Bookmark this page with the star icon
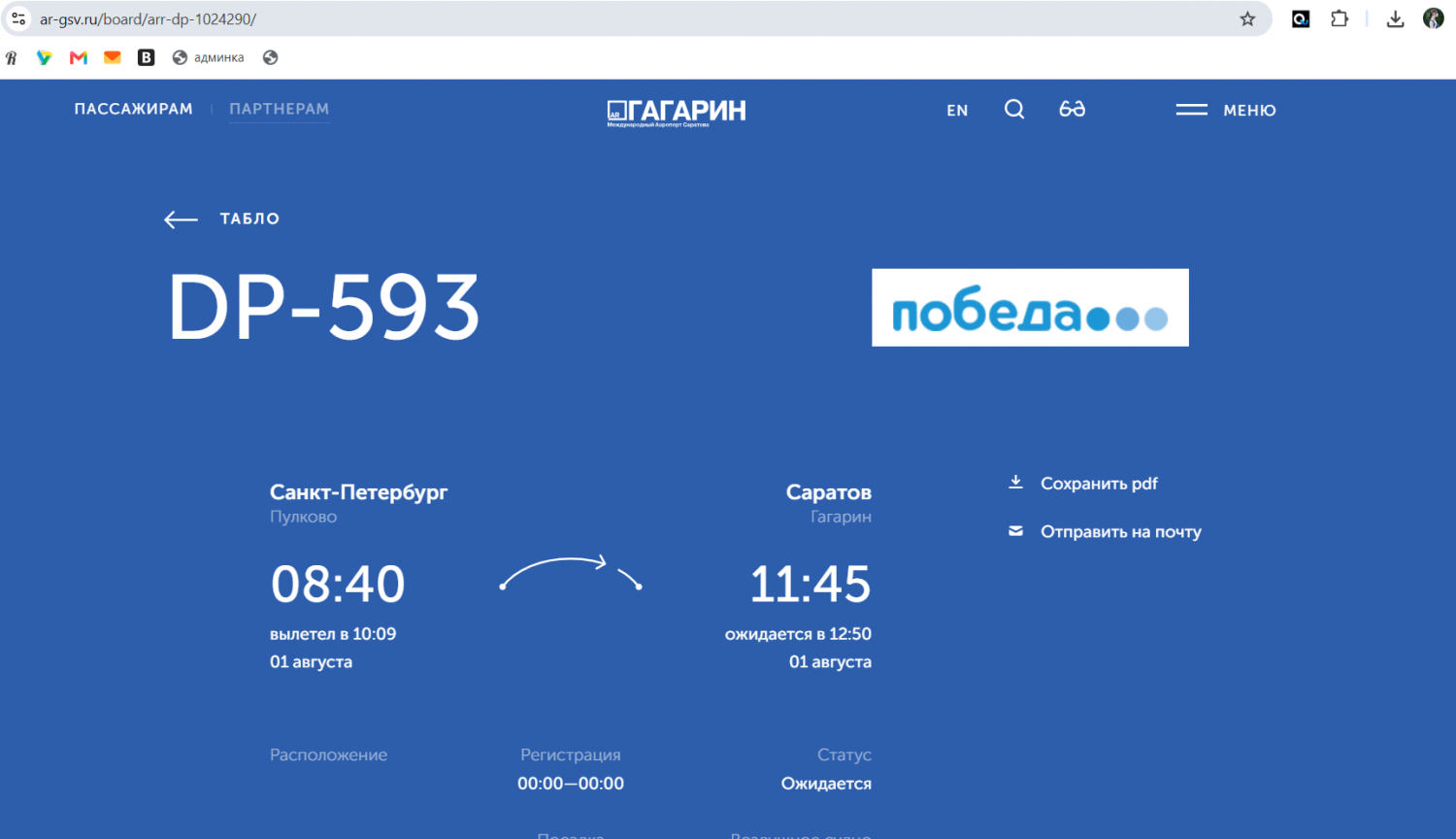 pos(1247,18)
